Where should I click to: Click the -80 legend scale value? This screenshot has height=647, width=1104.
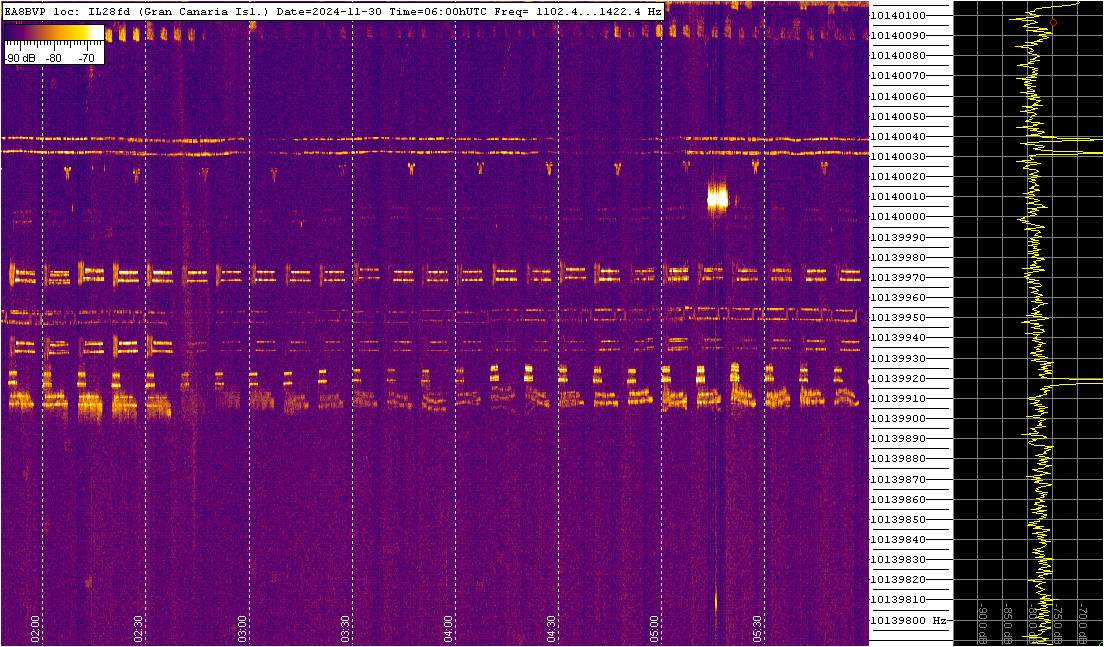pyautogui.click(x=54, y=58)
